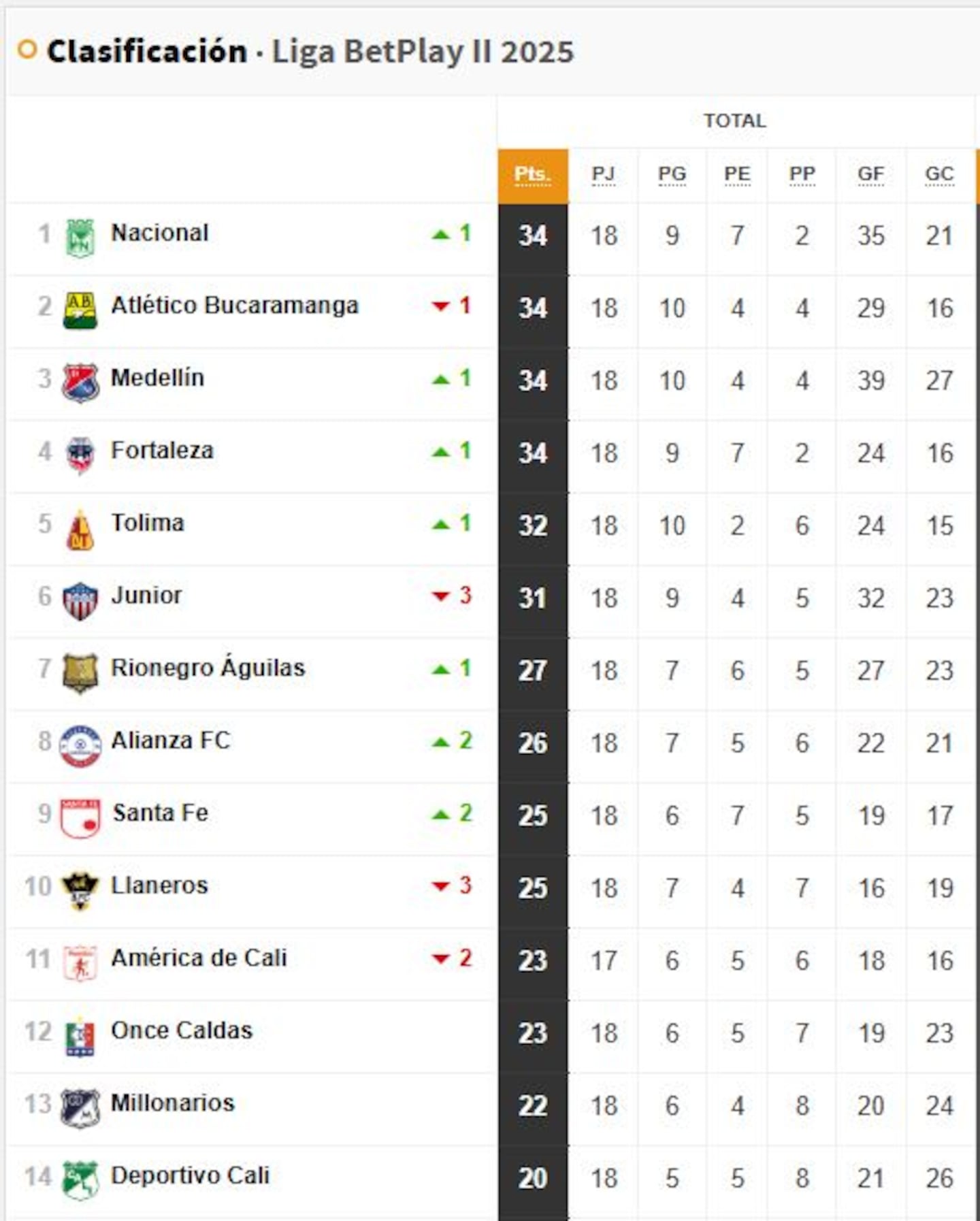Screen dimensions: 980x1221
Task: Sort standings by GF column header
Action: click(870, 174)
